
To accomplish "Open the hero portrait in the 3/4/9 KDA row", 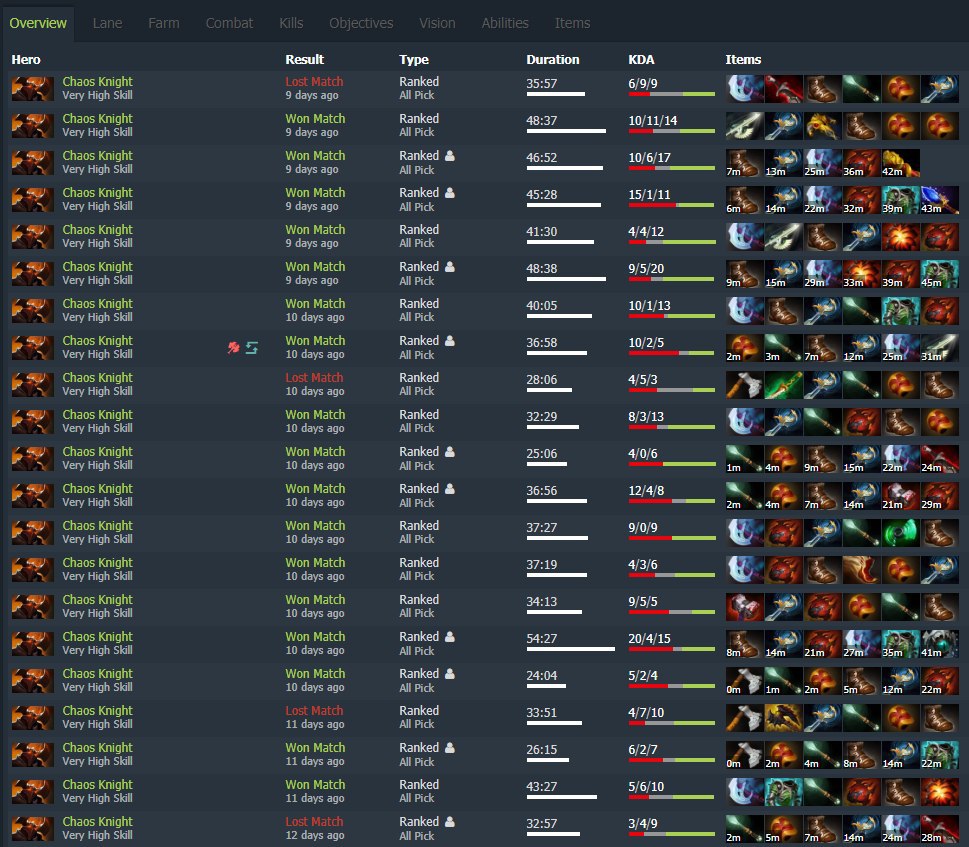I will (x=32, y=829).
